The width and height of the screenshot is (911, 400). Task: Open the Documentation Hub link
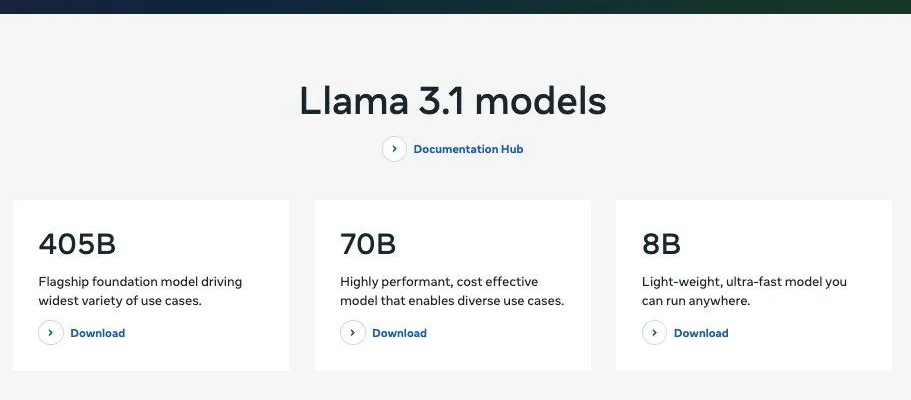point(468,149)
